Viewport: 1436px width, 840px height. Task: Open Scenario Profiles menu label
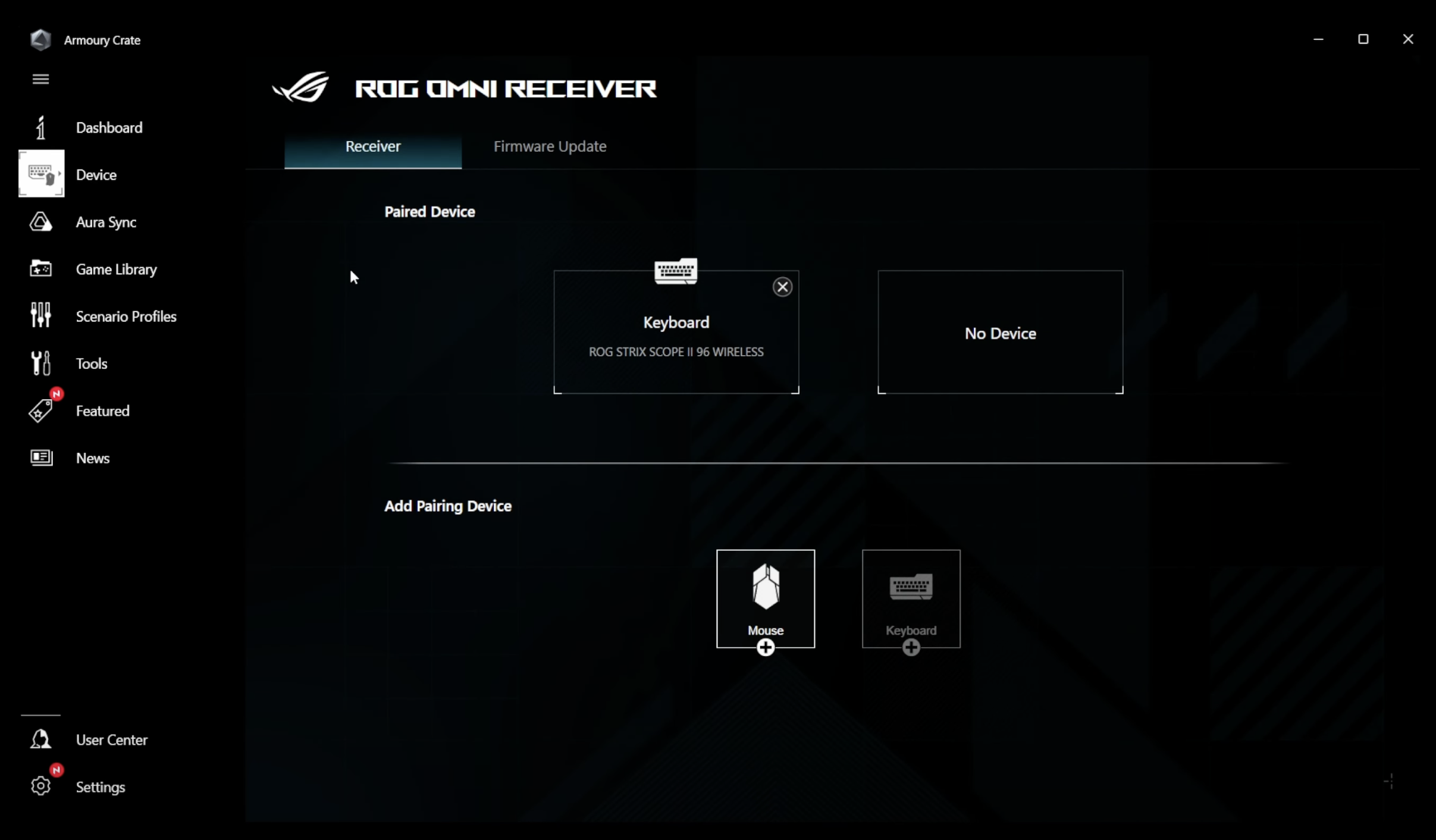(x=126, y=316)
